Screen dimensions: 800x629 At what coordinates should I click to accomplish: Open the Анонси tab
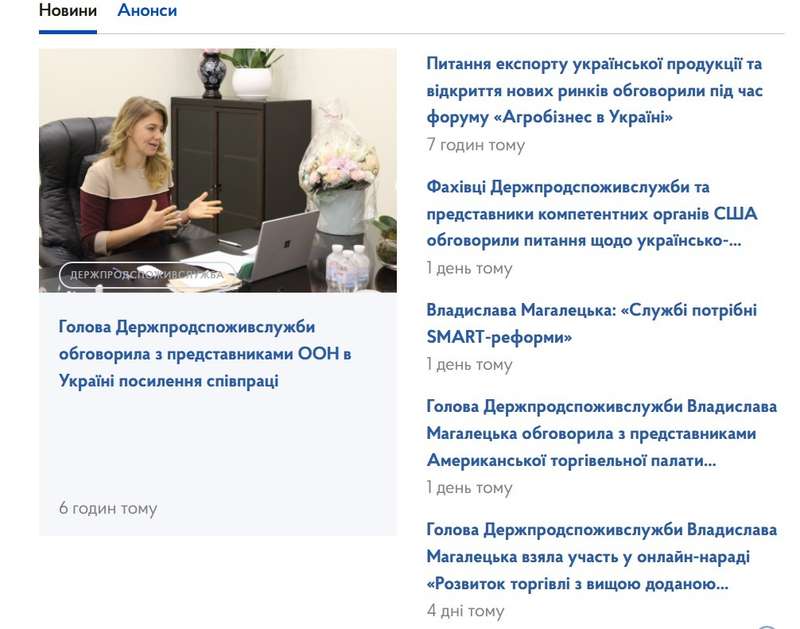(x=147, y=11)
